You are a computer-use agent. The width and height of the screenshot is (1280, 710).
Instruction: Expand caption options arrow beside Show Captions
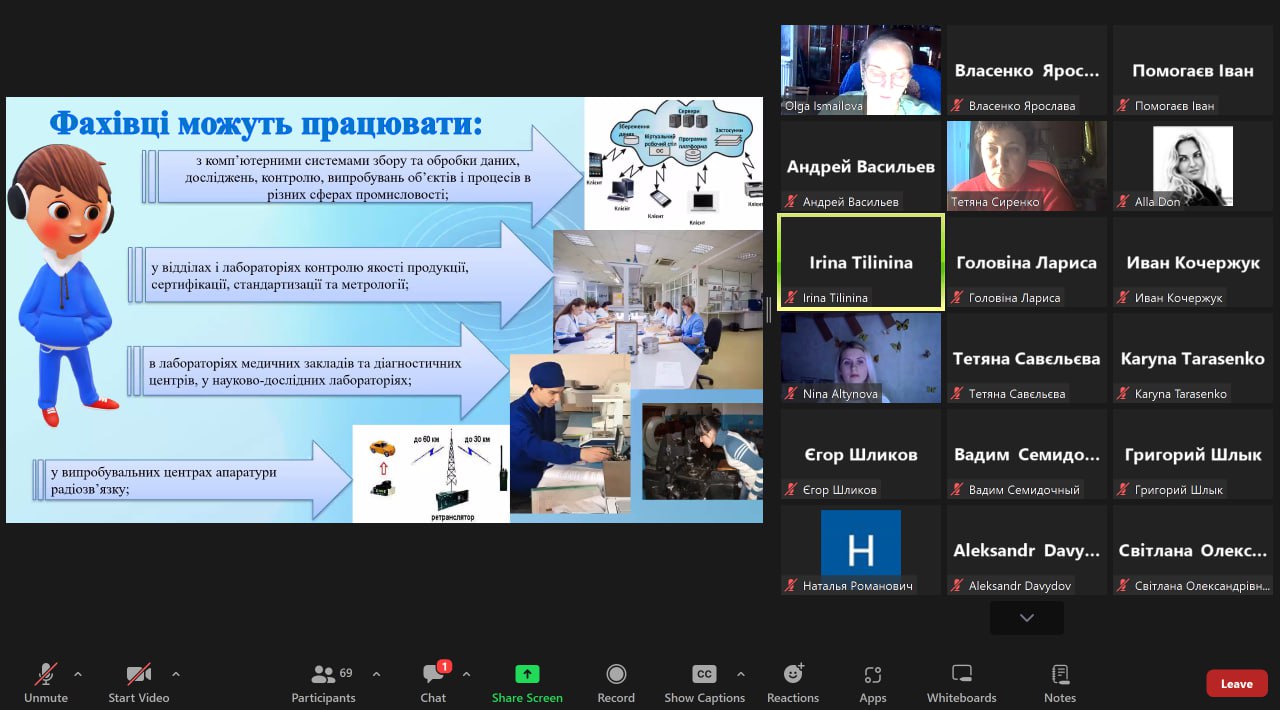740,674
